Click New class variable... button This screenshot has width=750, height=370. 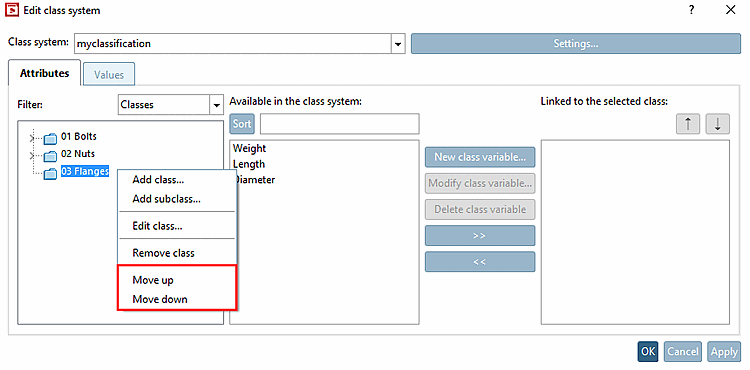pos(480,157)
